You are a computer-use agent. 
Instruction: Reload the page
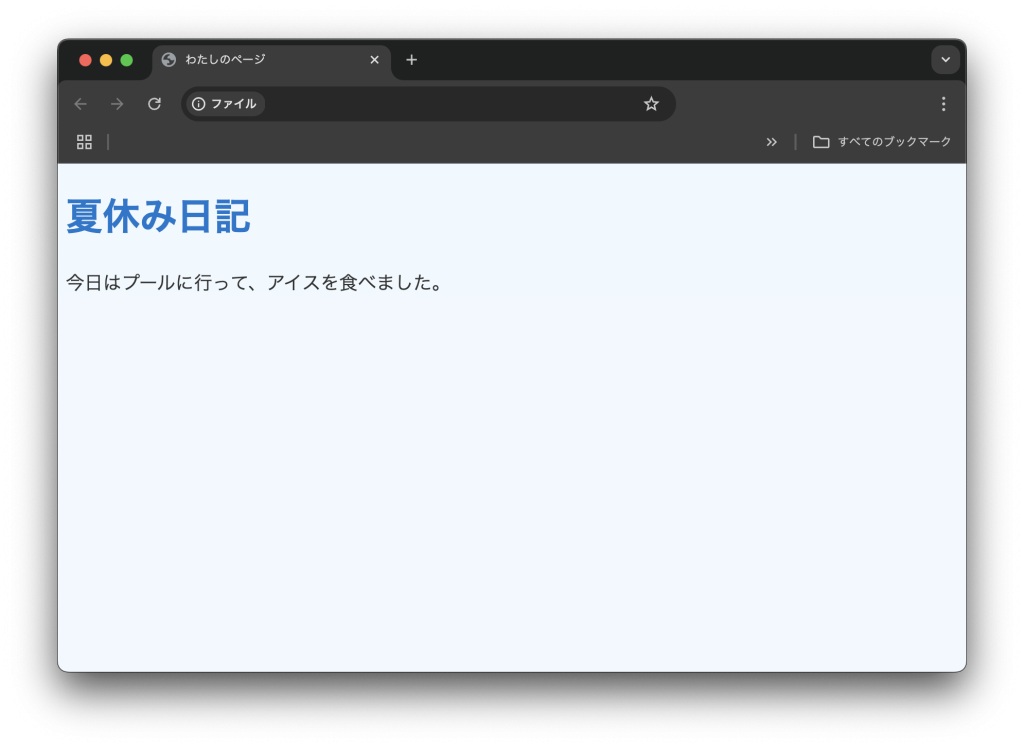tap(154, 104)
